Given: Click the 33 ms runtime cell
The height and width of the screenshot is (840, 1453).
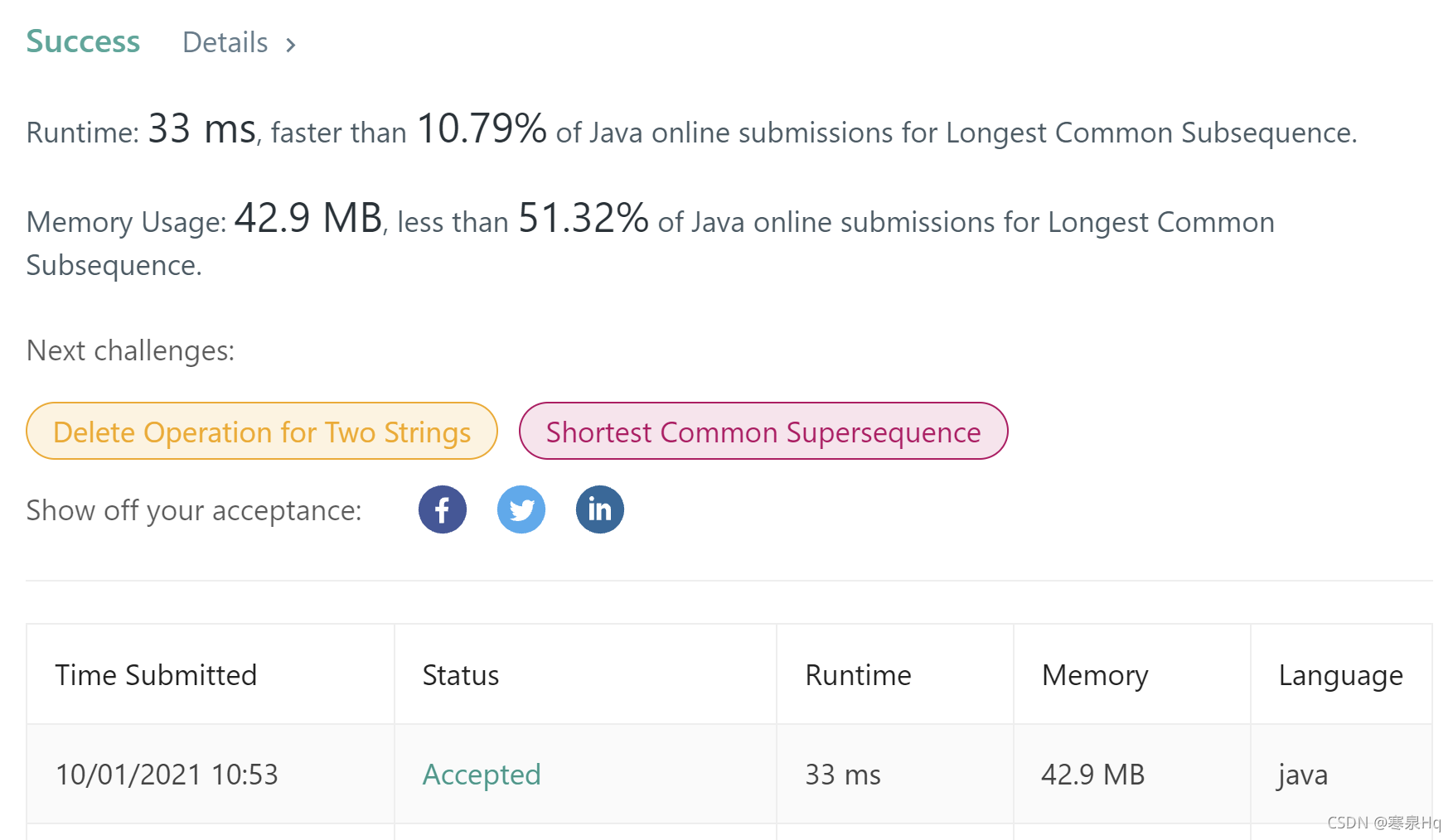Looking at the screenshot, I should pos(843,775).
